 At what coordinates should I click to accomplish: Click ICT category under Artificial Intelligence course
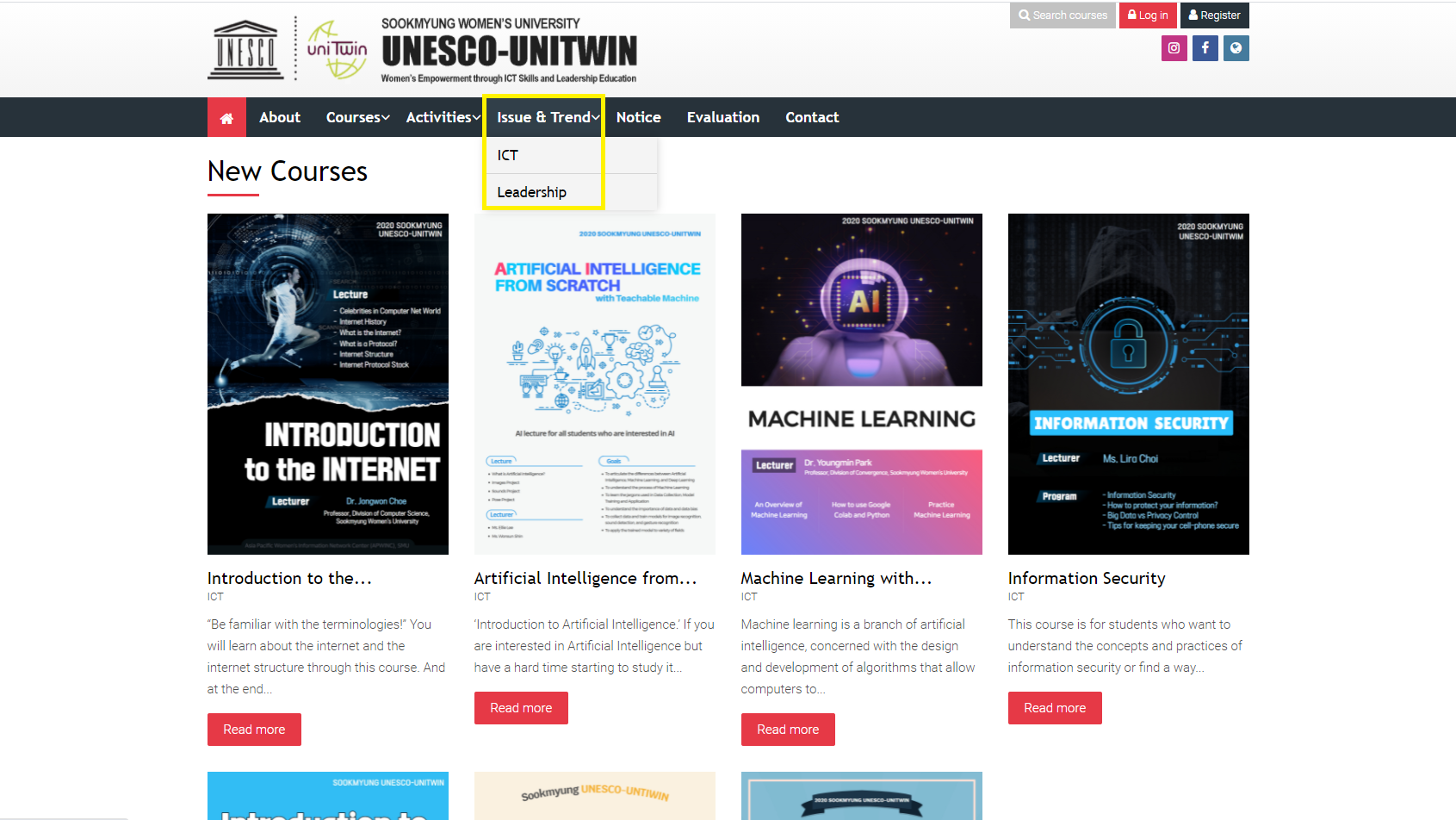(482, 597)
